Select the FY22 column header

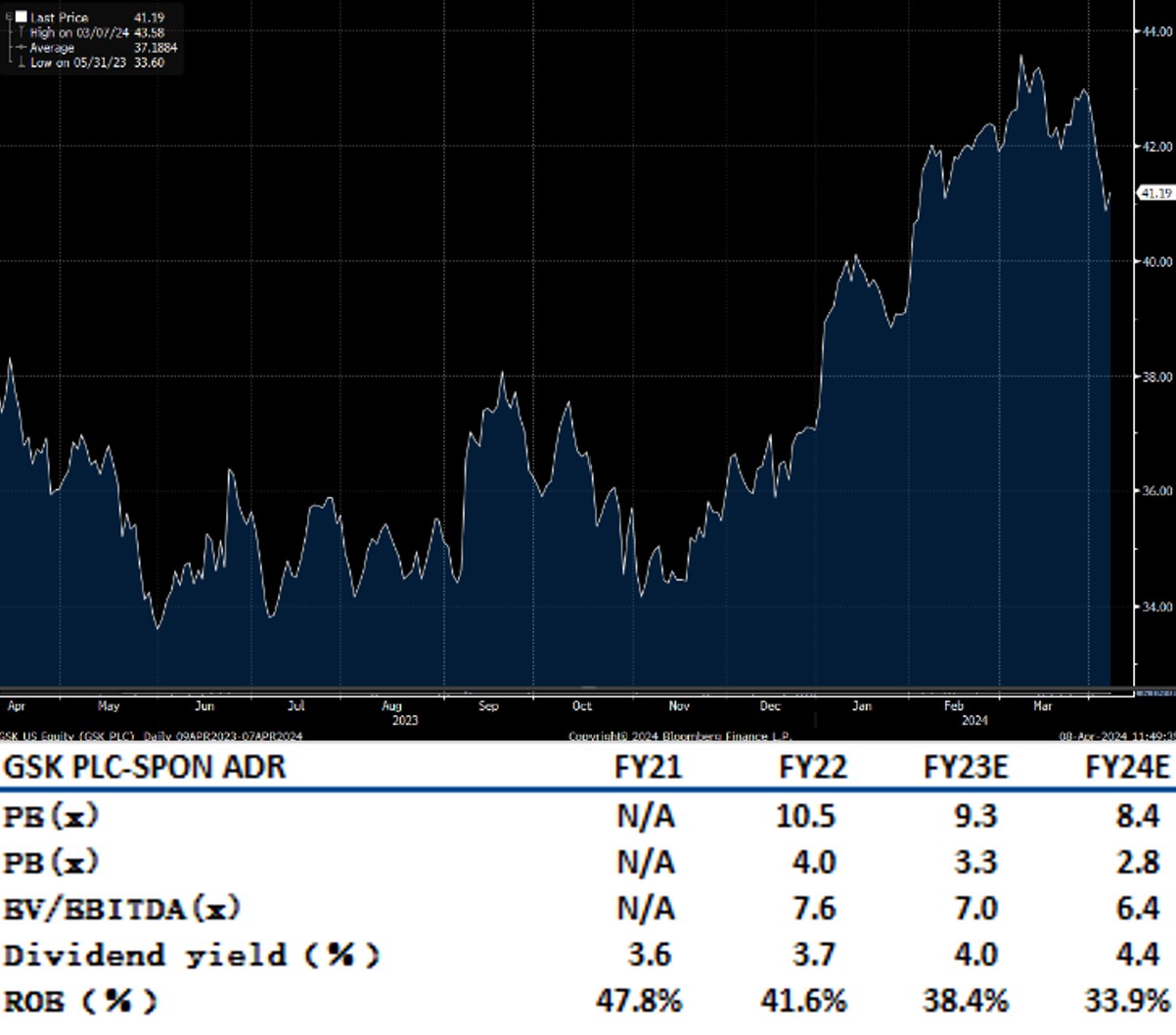tap(812, 767)
